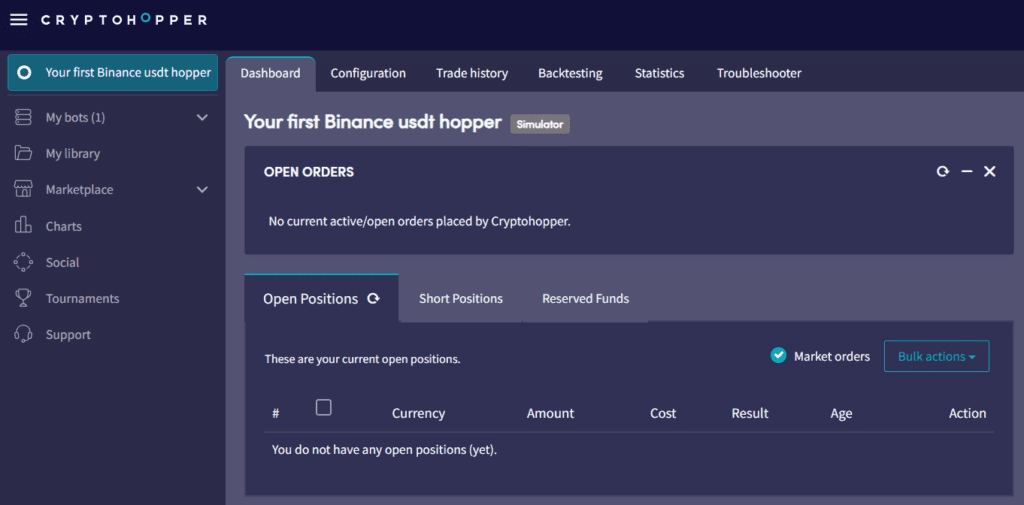The image size is (1024, 505).
Task: Click the Support headset icon
Action: tap(23, 334)
